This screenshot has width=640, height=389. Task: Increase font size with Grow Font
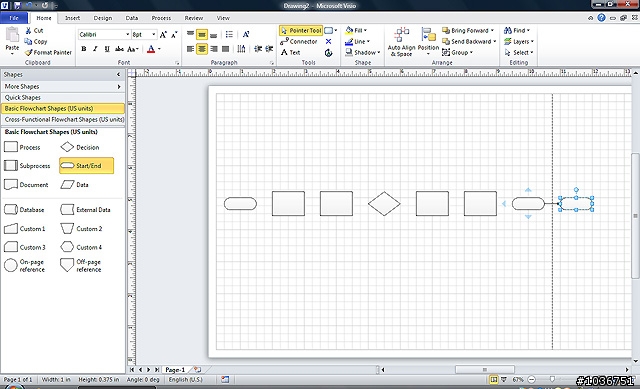tap(163, 35)
